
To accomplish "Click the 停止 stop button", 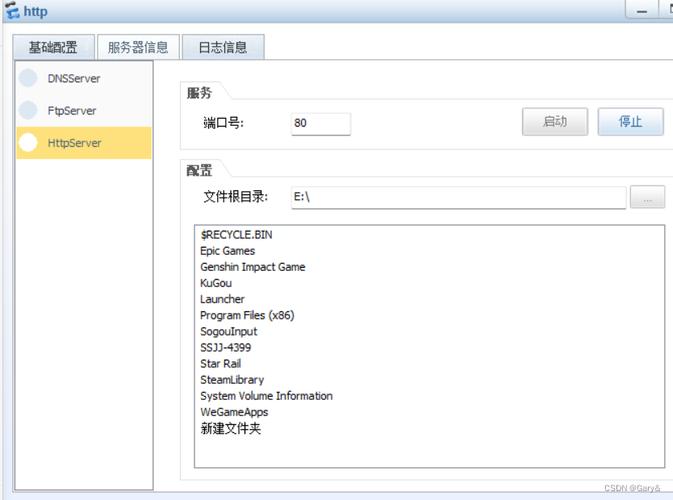I will tap(631, 122).
